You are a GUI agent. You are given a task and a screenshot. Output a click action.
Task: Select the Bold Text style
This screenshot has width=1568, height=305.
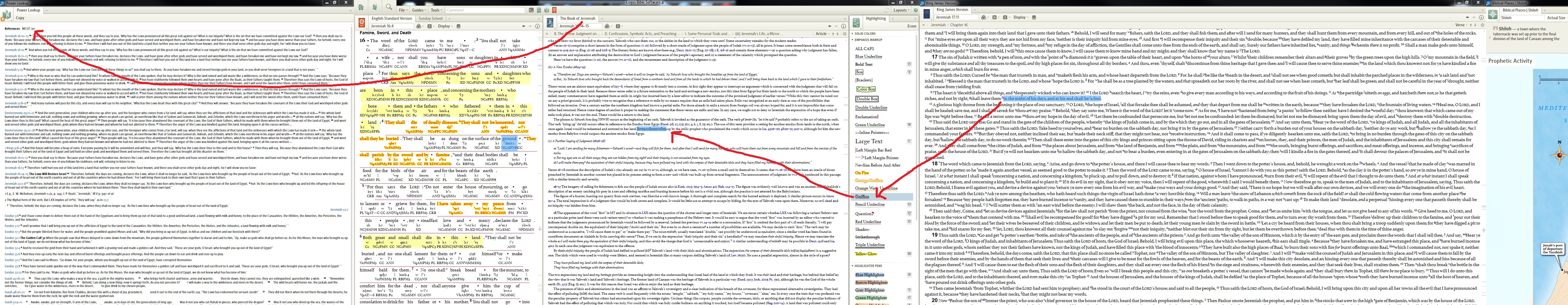pos(864,65)
